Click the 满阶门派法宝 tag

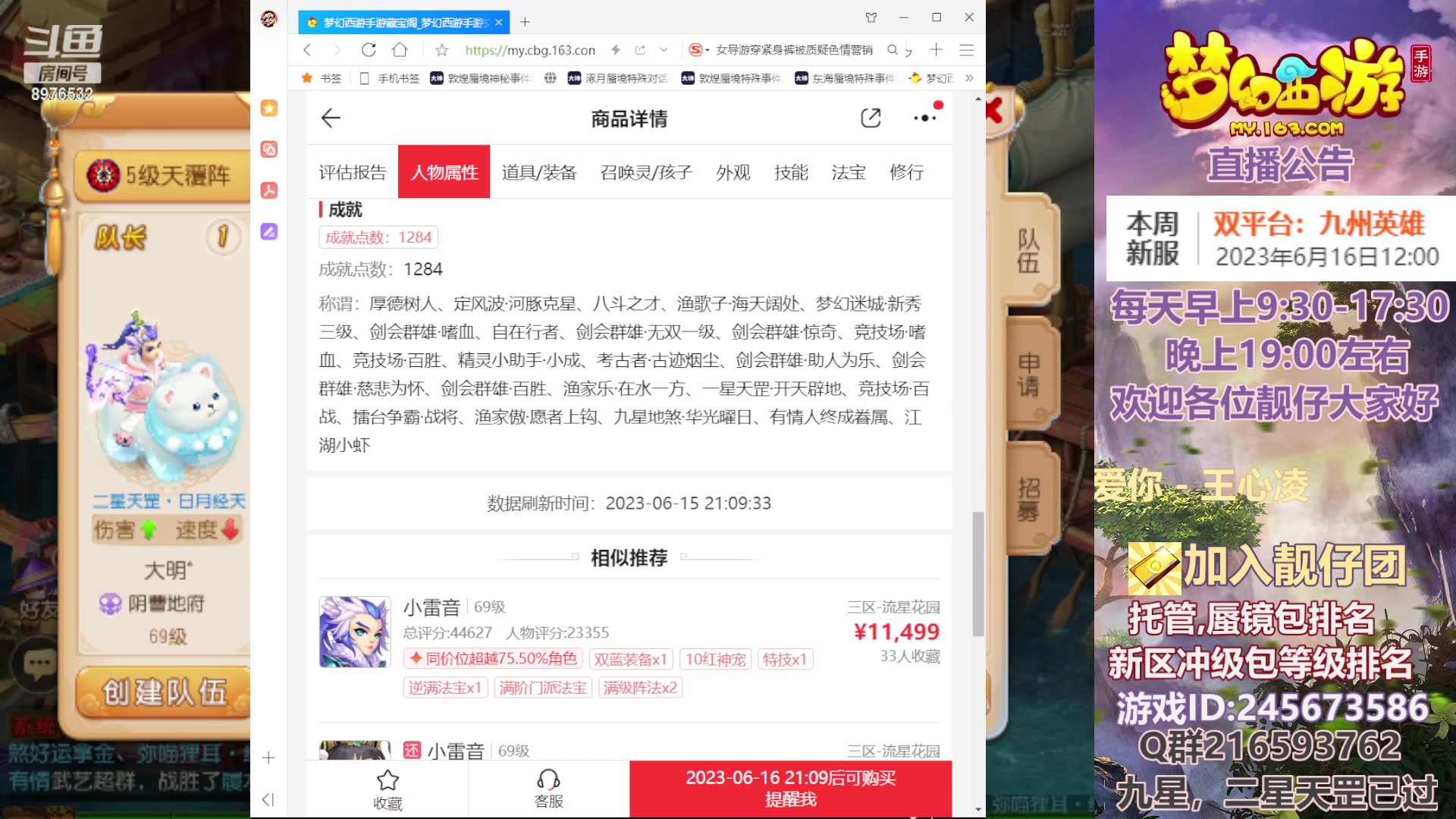543,688
